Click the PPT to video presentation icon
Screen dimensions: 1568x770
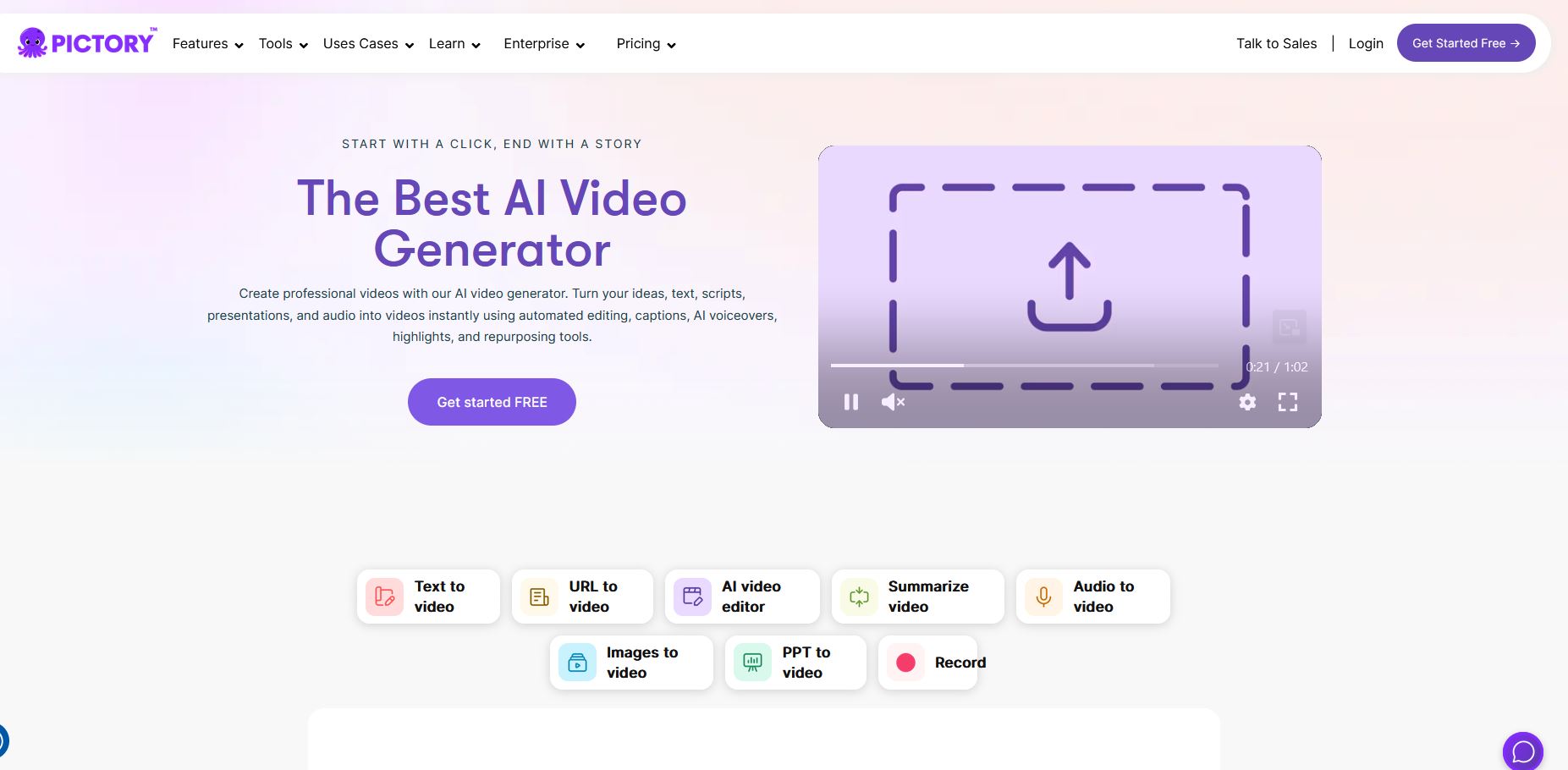pos(752,663)
